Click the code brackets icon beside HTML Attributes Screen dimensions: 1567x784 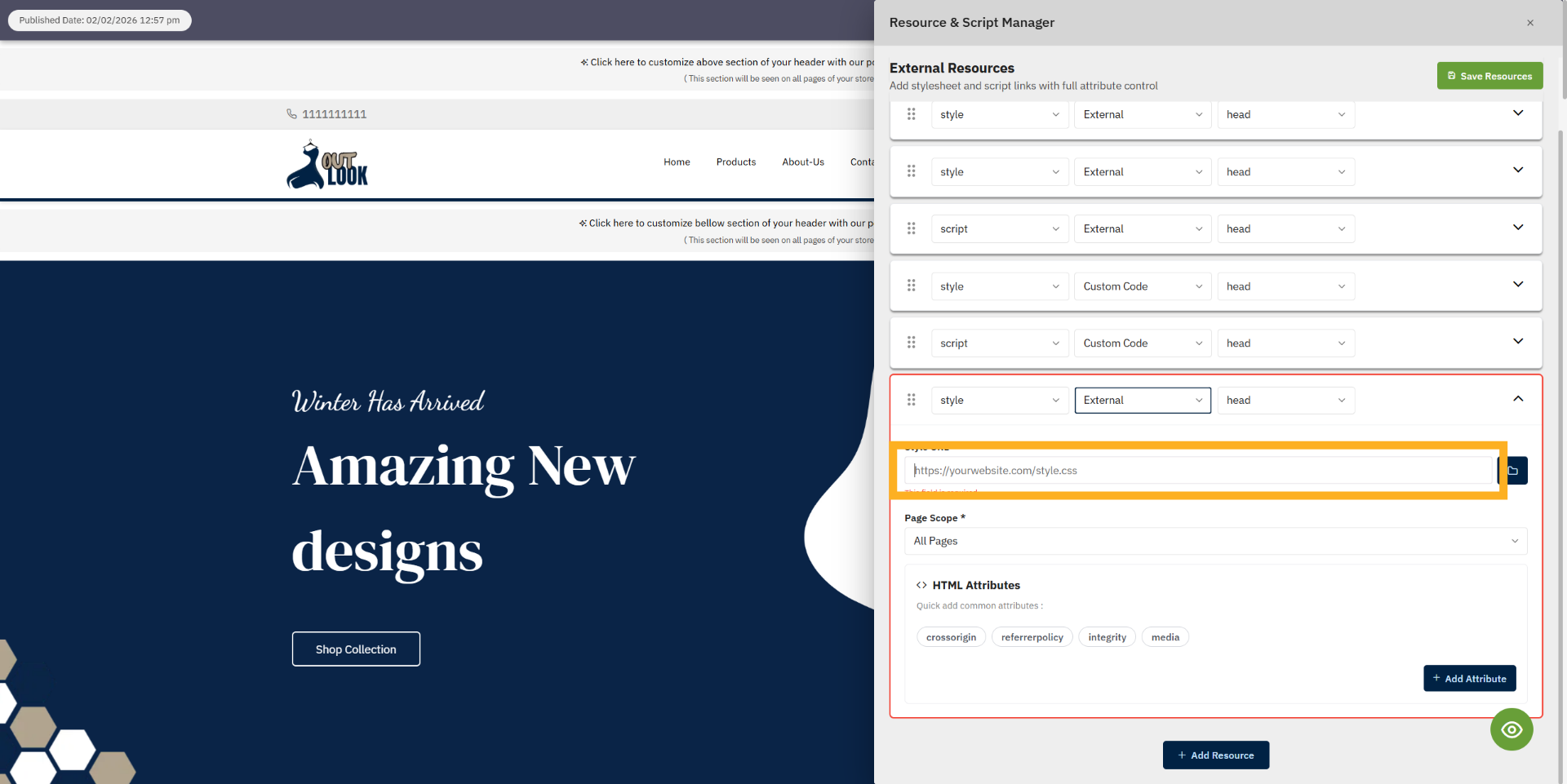[921, 585]
